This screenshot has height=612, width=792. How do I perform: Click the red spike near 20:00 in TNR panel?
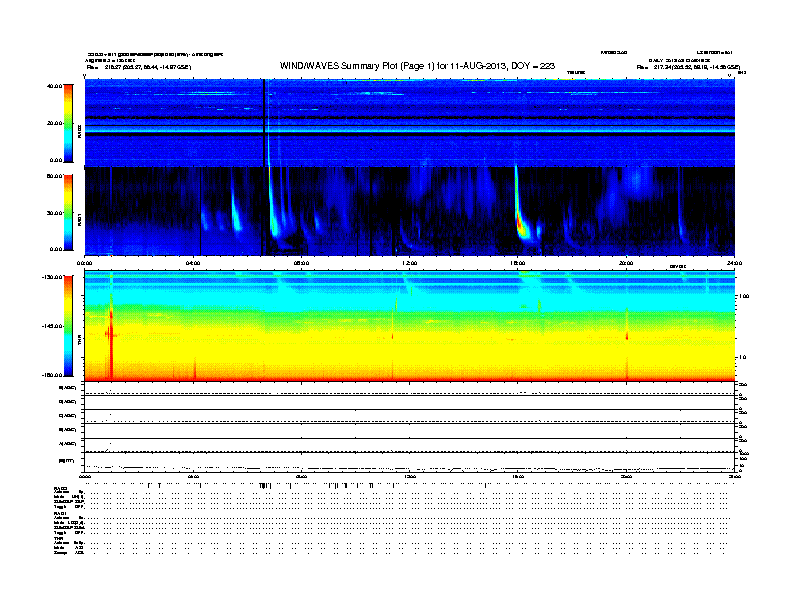coord(627,335)
